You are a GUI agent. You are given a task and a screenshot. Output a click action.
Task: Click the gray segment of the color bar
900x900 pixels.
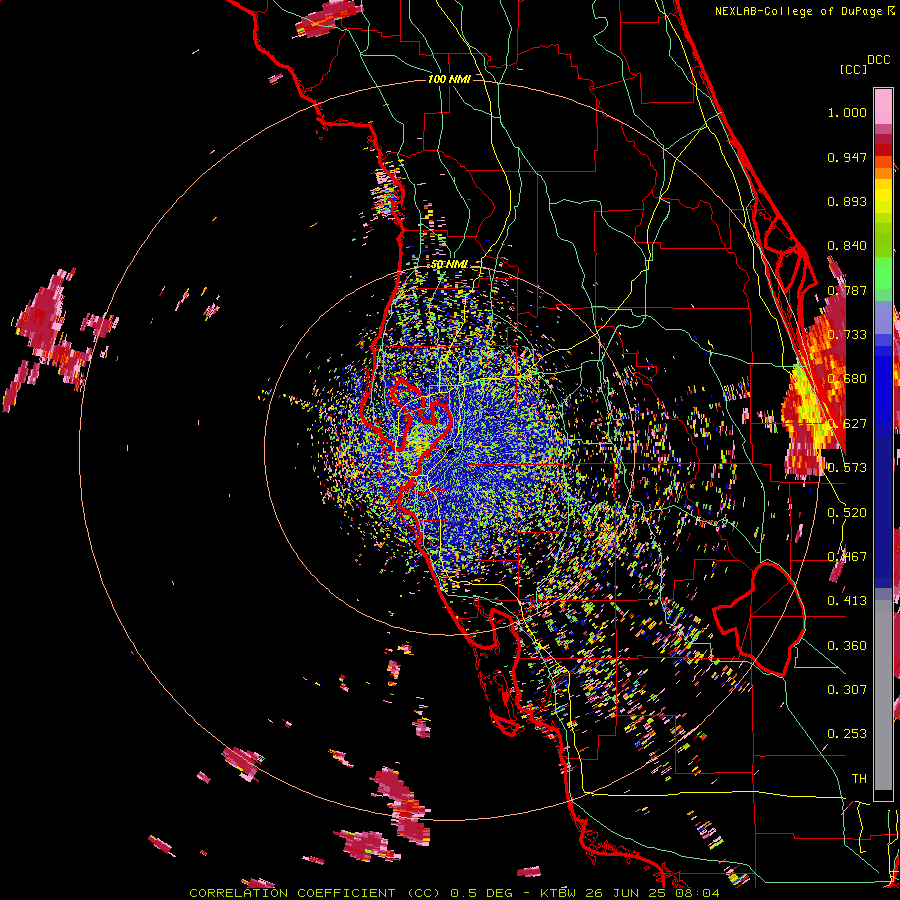(883, 695)
